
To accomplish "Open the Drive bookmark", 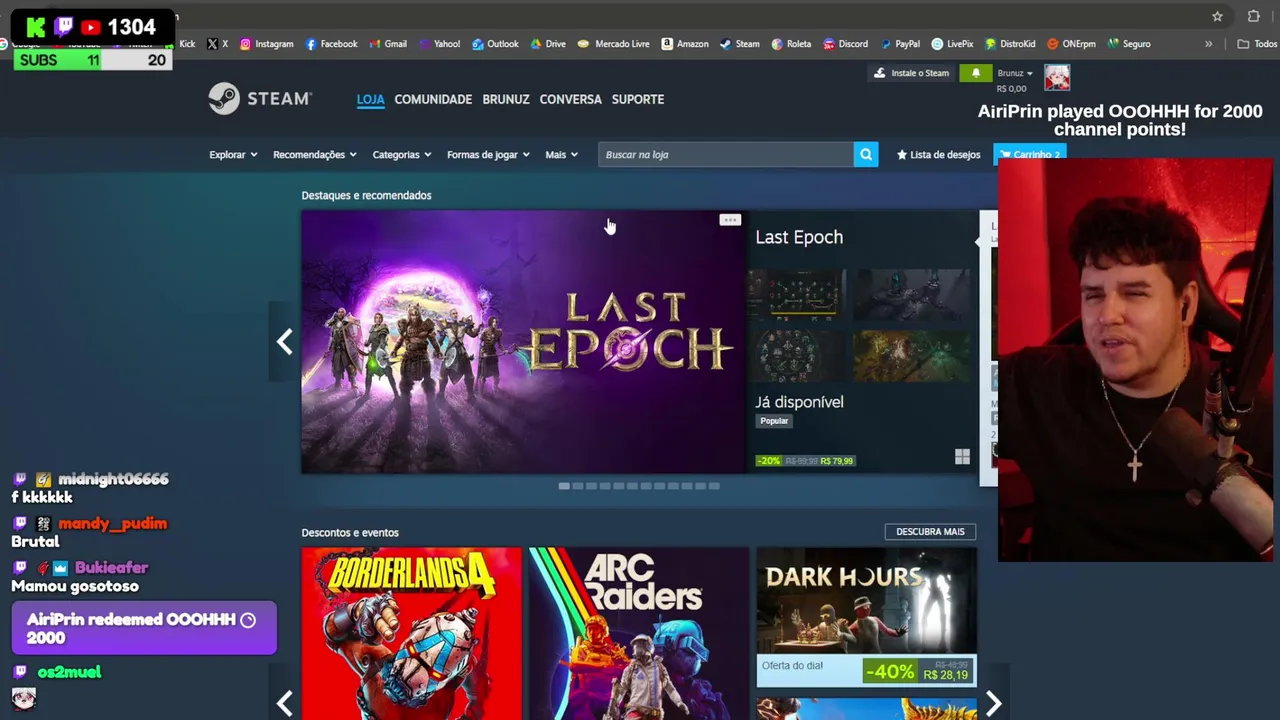I will [548, 44].
